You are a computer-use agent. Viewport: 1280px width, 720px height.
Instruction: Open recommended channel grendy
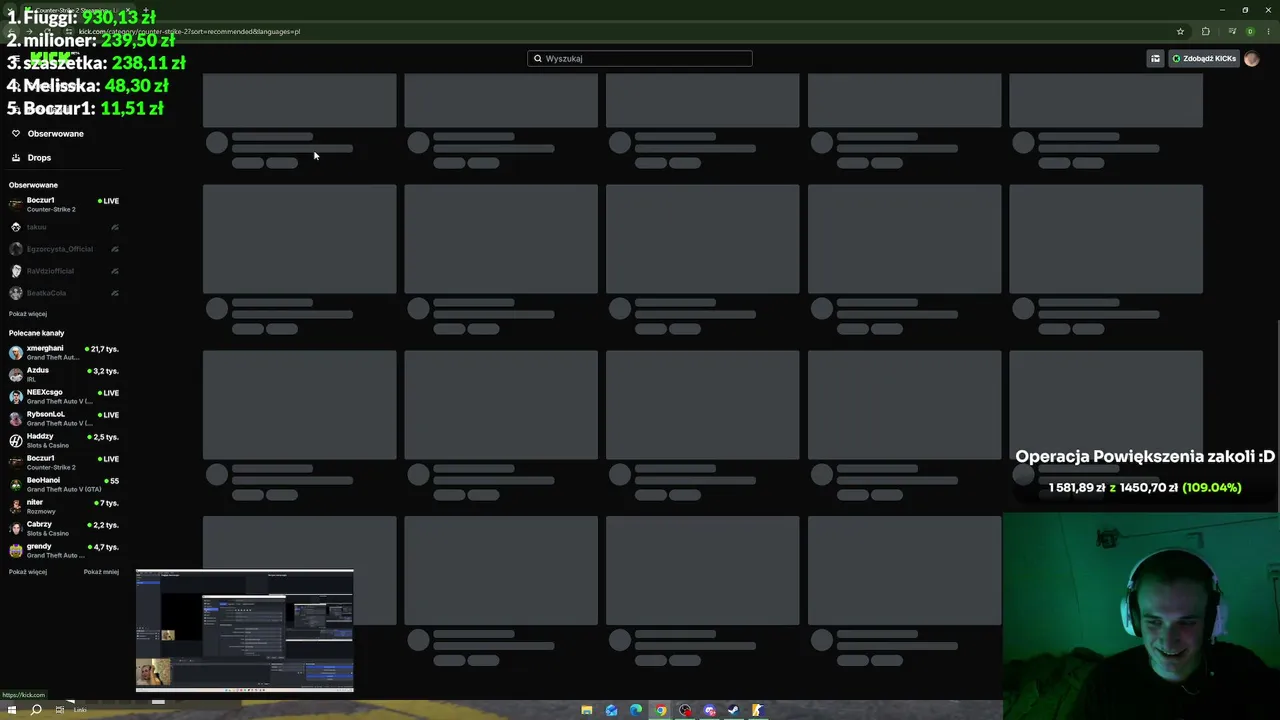tap(63, 551)
